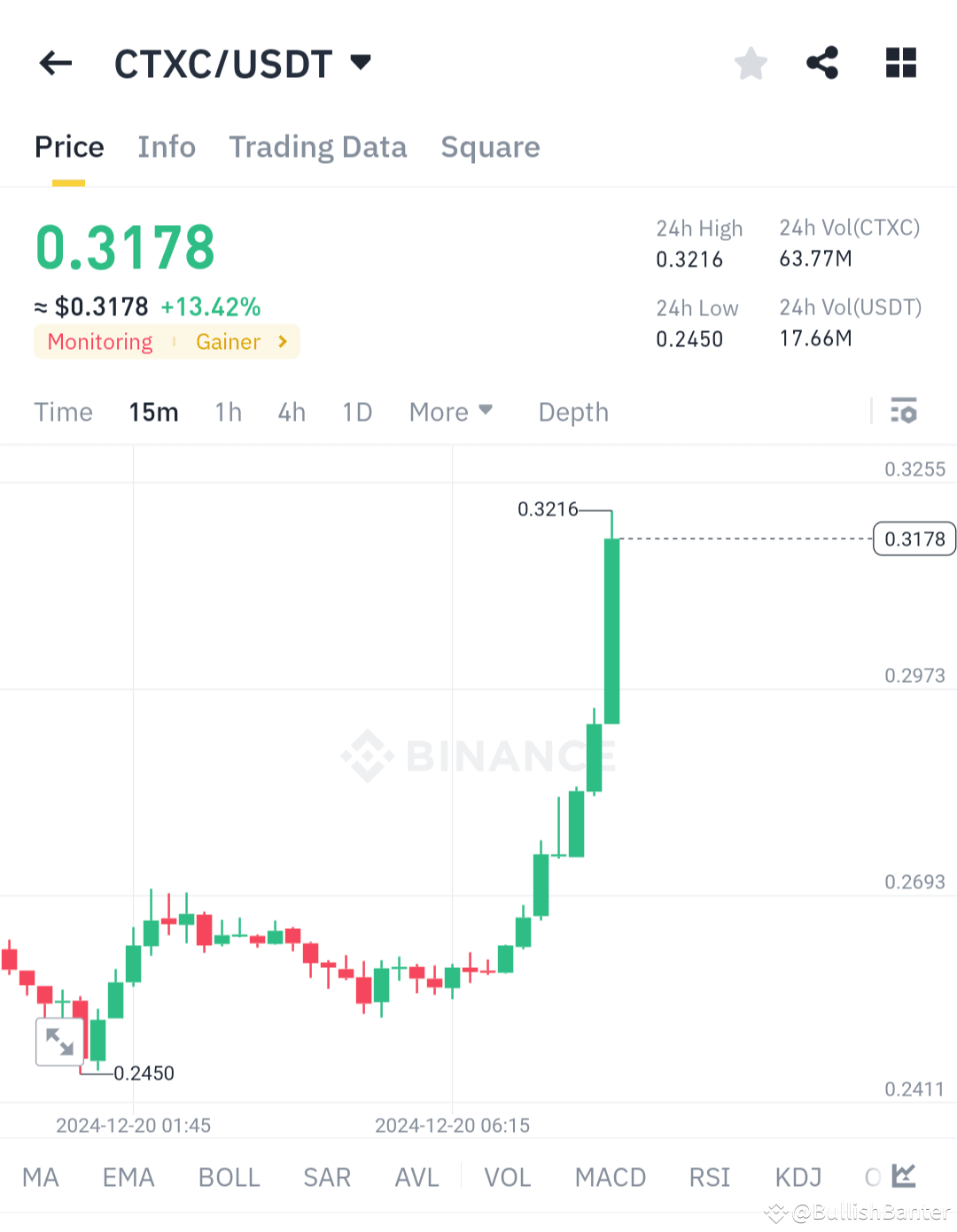This screenshot has width=957, height=1232.
Task: Toggle the VOL indicator
Action: (x=507, y=1176)
